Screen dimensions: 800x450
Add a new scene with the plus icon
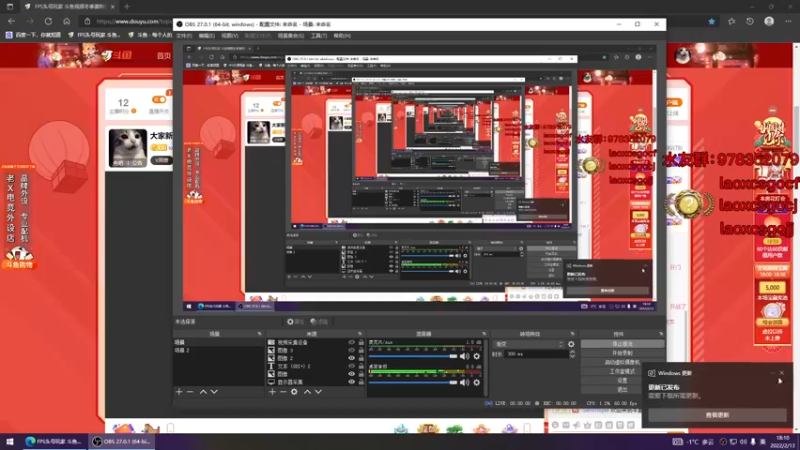click(x=179, y=392)
